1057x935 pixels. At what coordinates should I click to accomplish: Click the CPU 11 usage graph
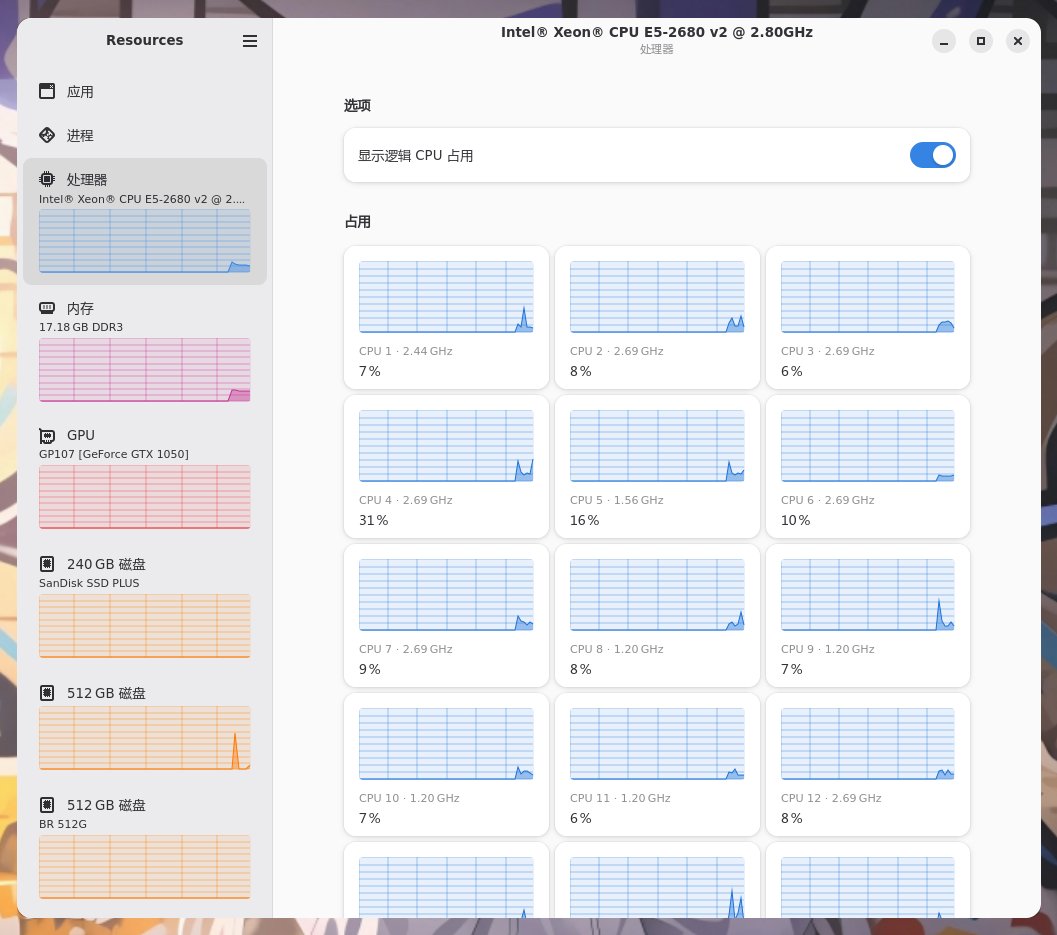tap(657, 744)
